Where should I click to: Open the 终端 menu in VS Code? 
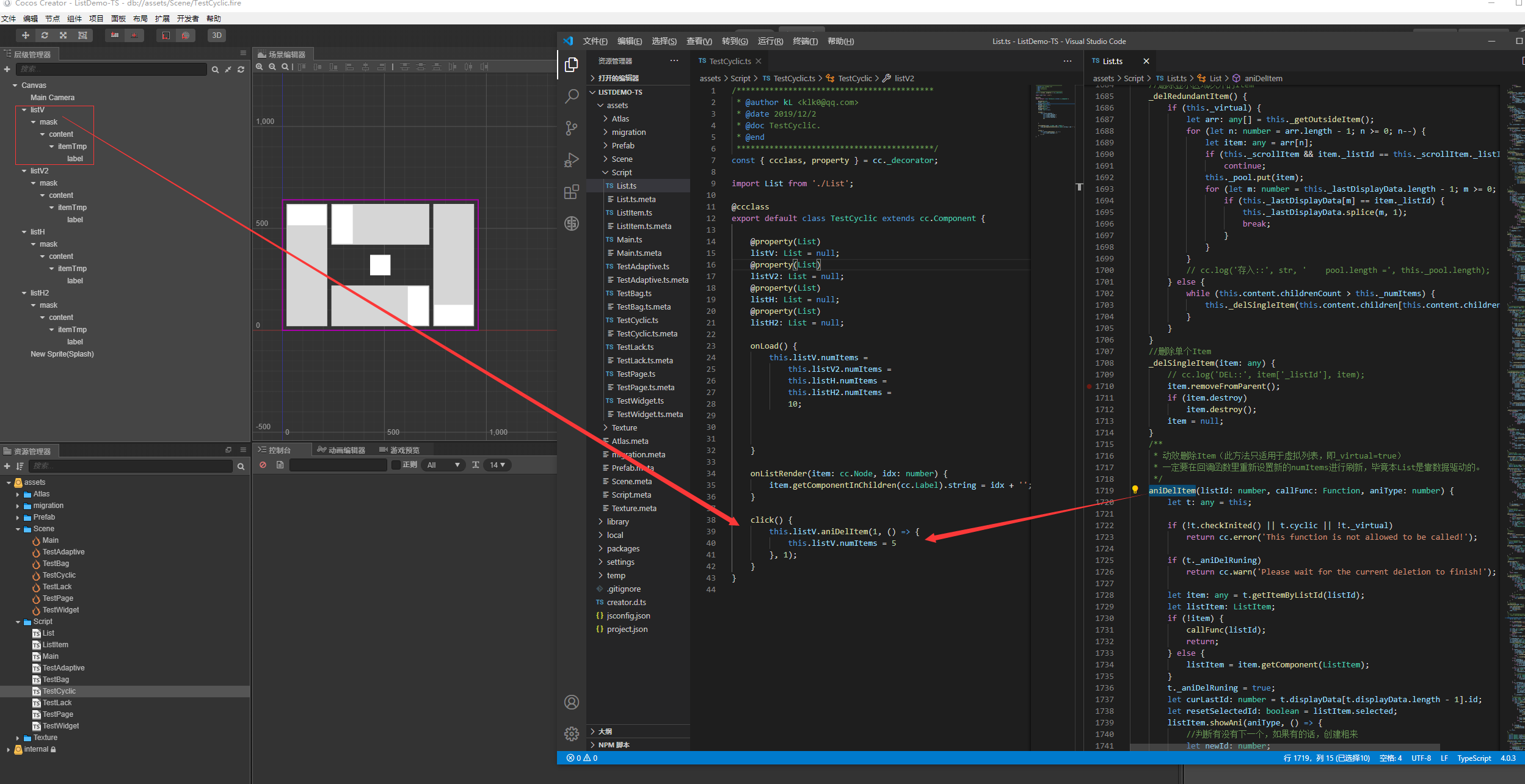[x=805, y=42]
